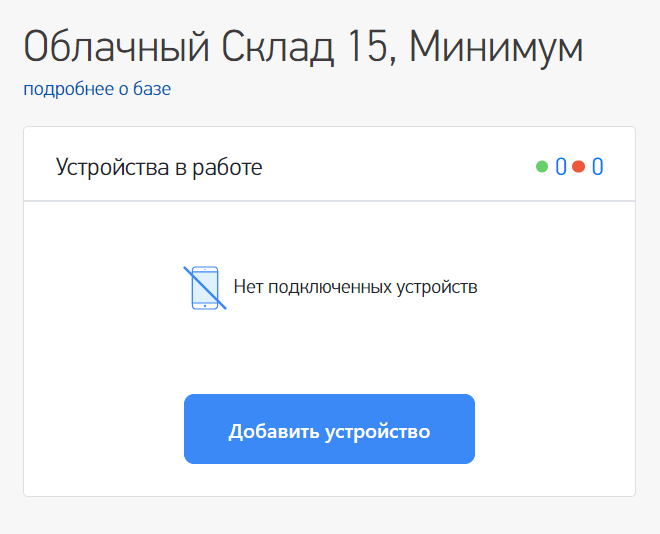Click the 'Устройства в работе' heading

tap(159, 167)
